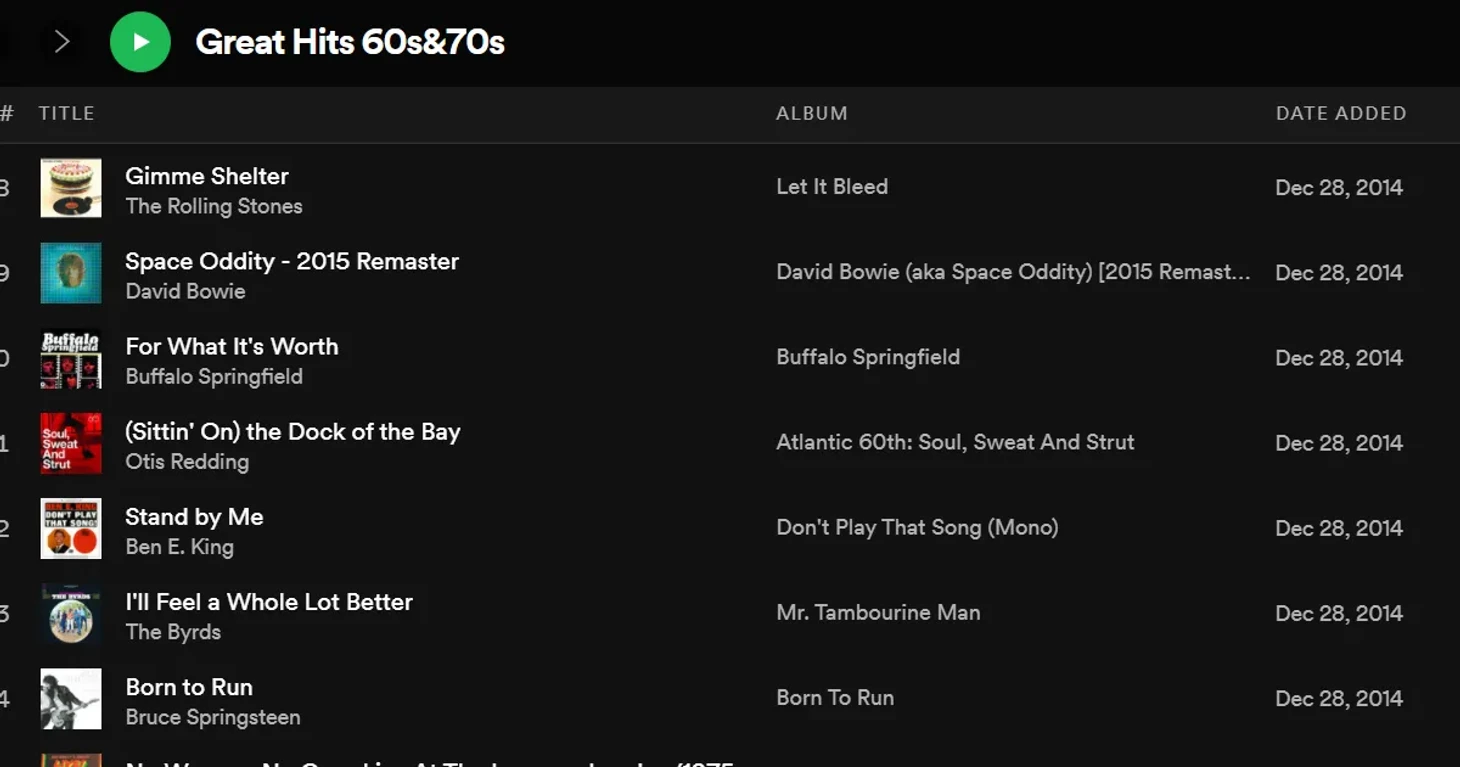Open David Bowie artist page
This screenshot has width=1460, height=767.
click(x=185, y=291)
